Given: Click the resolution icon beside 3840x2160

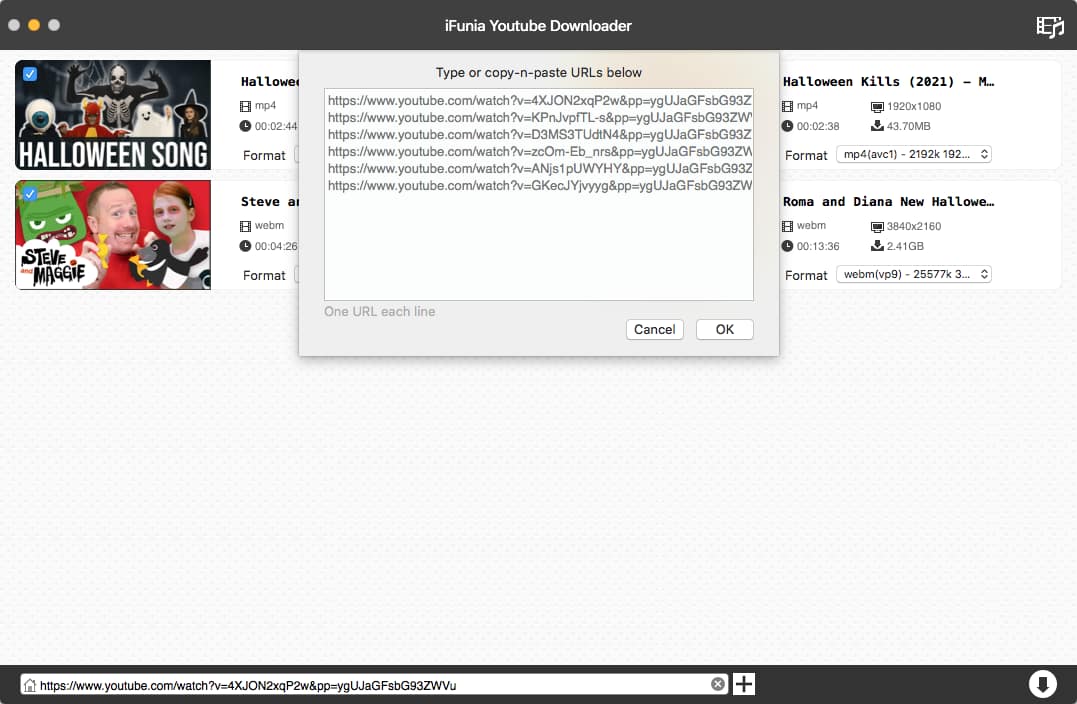Looking at the screenshot, I should [x=877, y=226].
